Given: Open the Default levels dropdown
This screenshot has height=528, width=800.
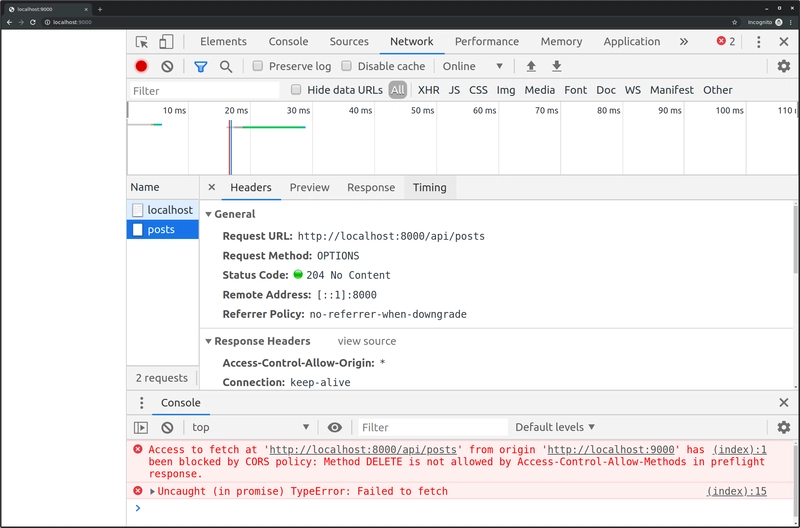Looking at the screenshot, I should pyautogui.click(x=555, y=427).
